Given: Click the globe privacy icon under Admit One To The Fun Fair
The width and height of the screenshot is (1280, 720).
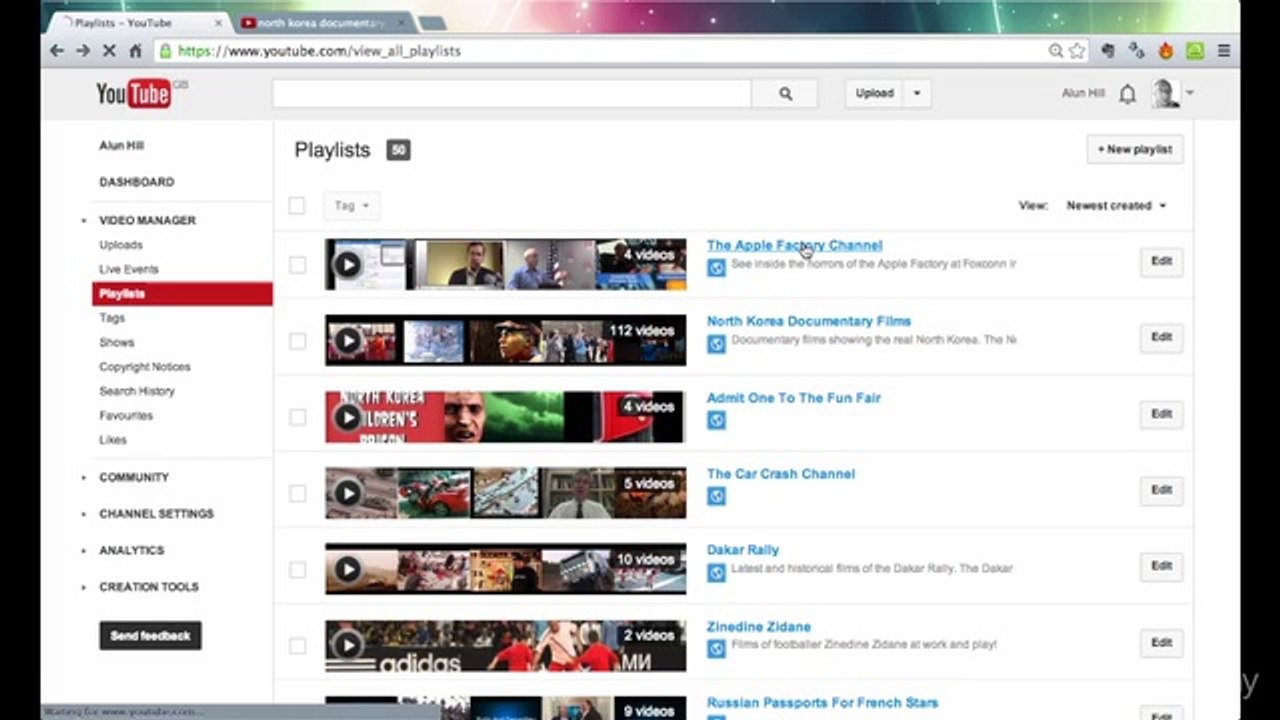Looking at the screenshot, I should [716, 420].
